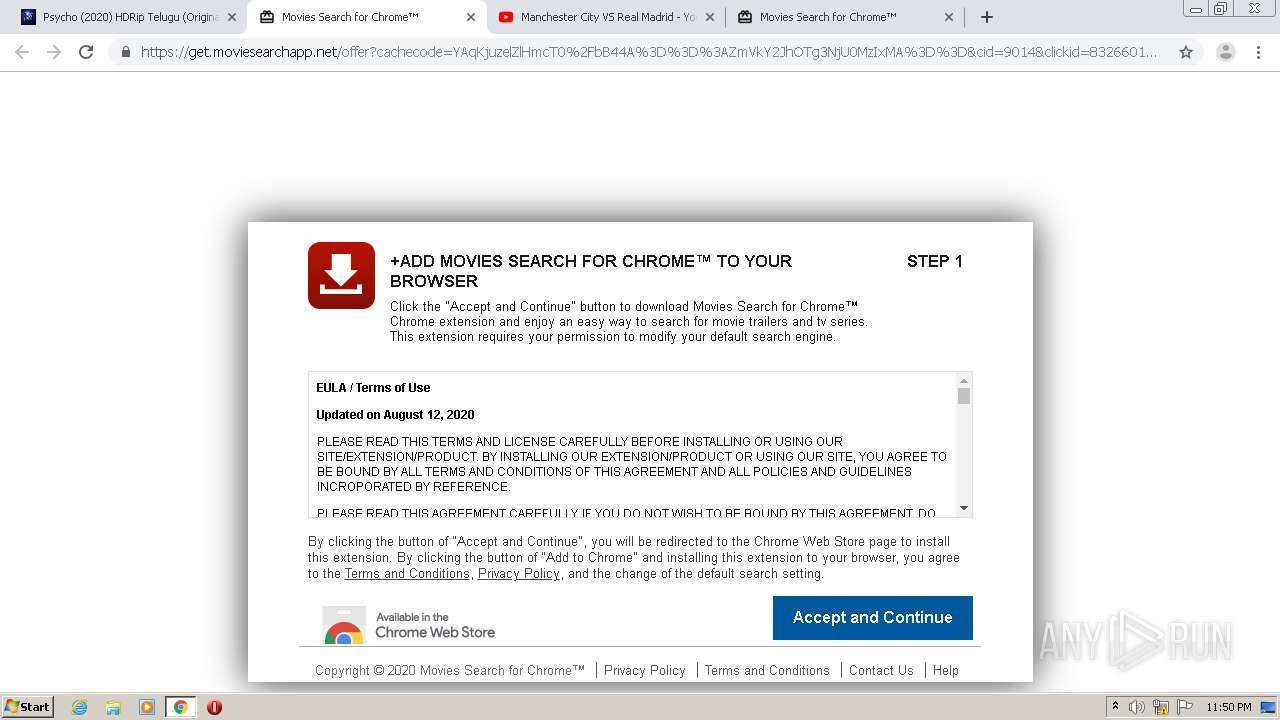Show hidden system tray icons
The width and height of the screenshot is (1280, 720).
point(1116,707)
